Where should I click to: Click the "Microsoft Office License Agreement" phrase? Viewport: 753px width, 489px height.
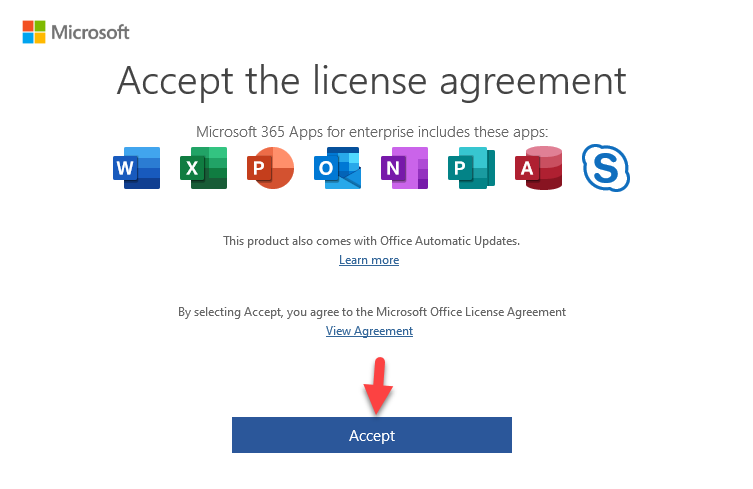coord(471,312)
